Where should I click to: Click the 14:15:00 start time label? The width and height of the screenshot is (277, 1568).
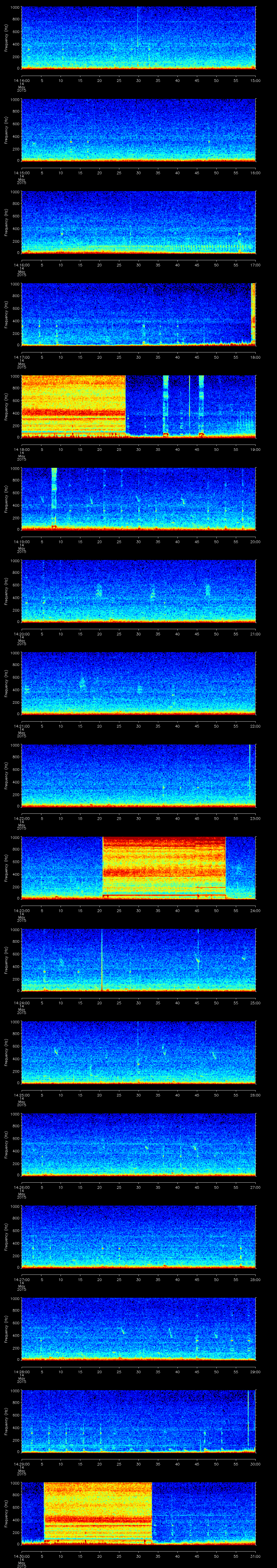pyautogui.click(x=21, y=173)
